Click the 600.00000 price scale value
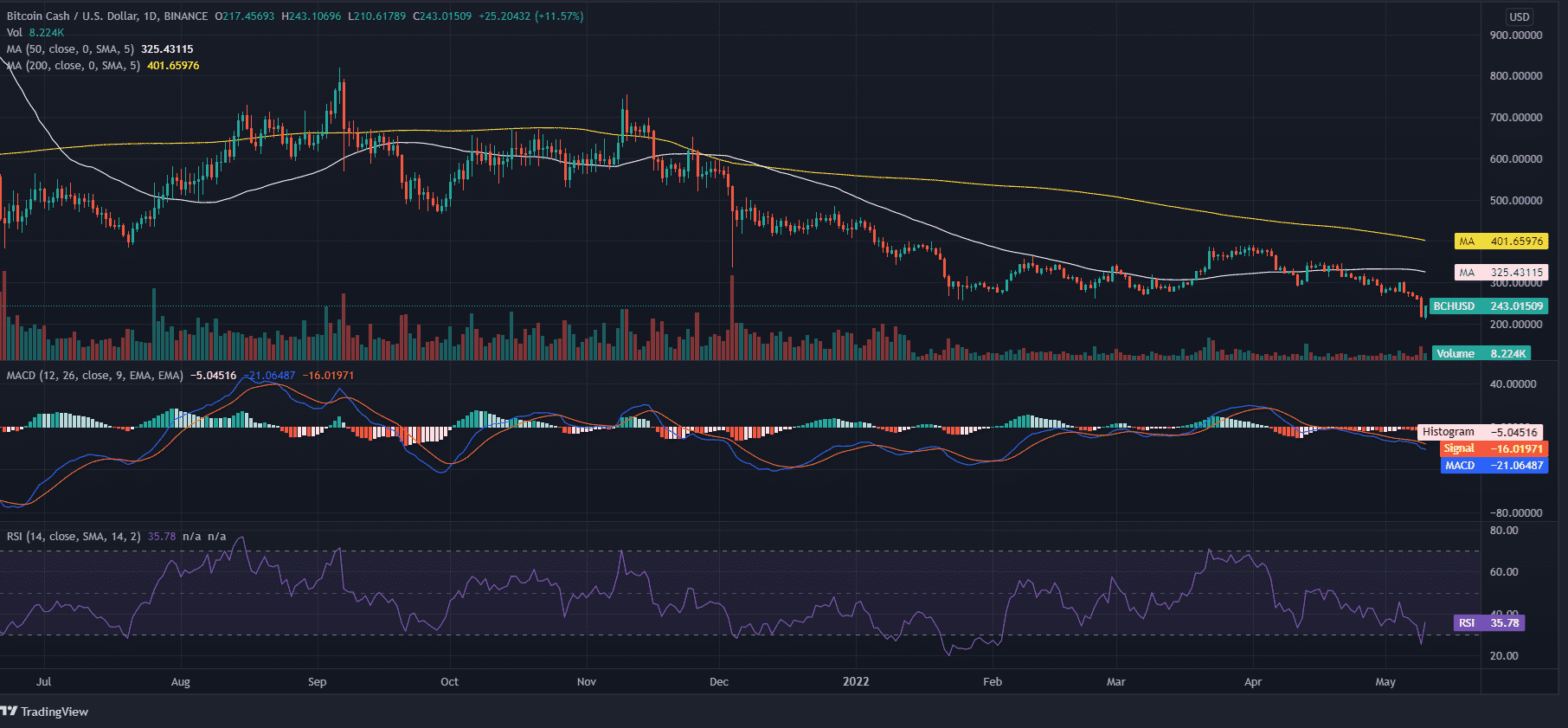1568x728 pixels. click(1516, 159)
